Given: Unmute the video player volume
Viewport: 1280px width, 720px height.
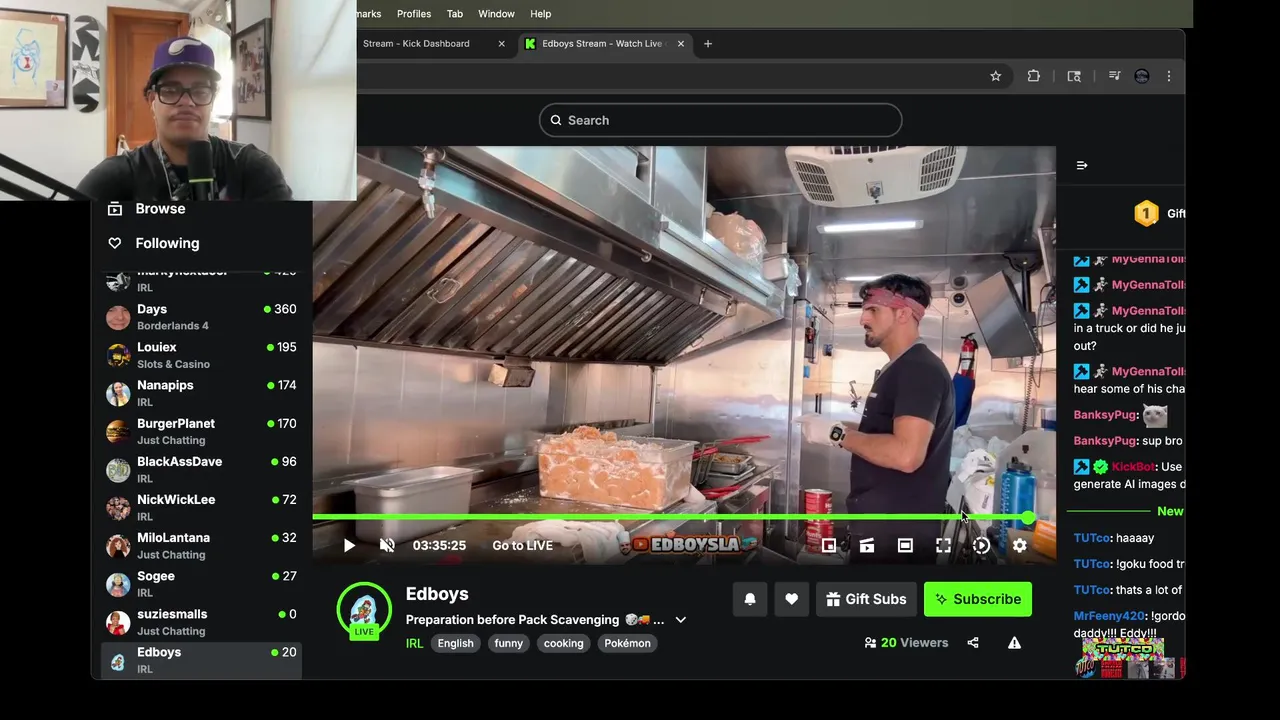Looking at the screenshot, I should tap(387, 545).
